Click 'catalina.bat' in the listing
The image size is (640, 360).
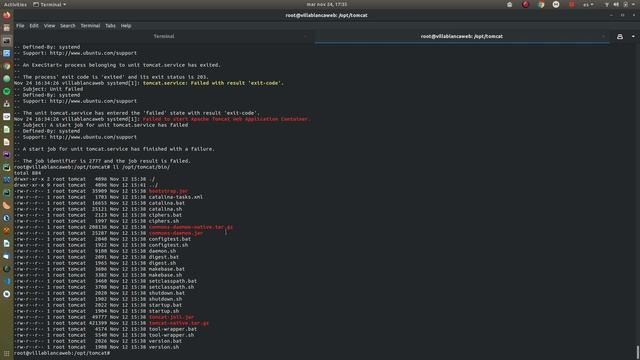click(x=167, y=203)
